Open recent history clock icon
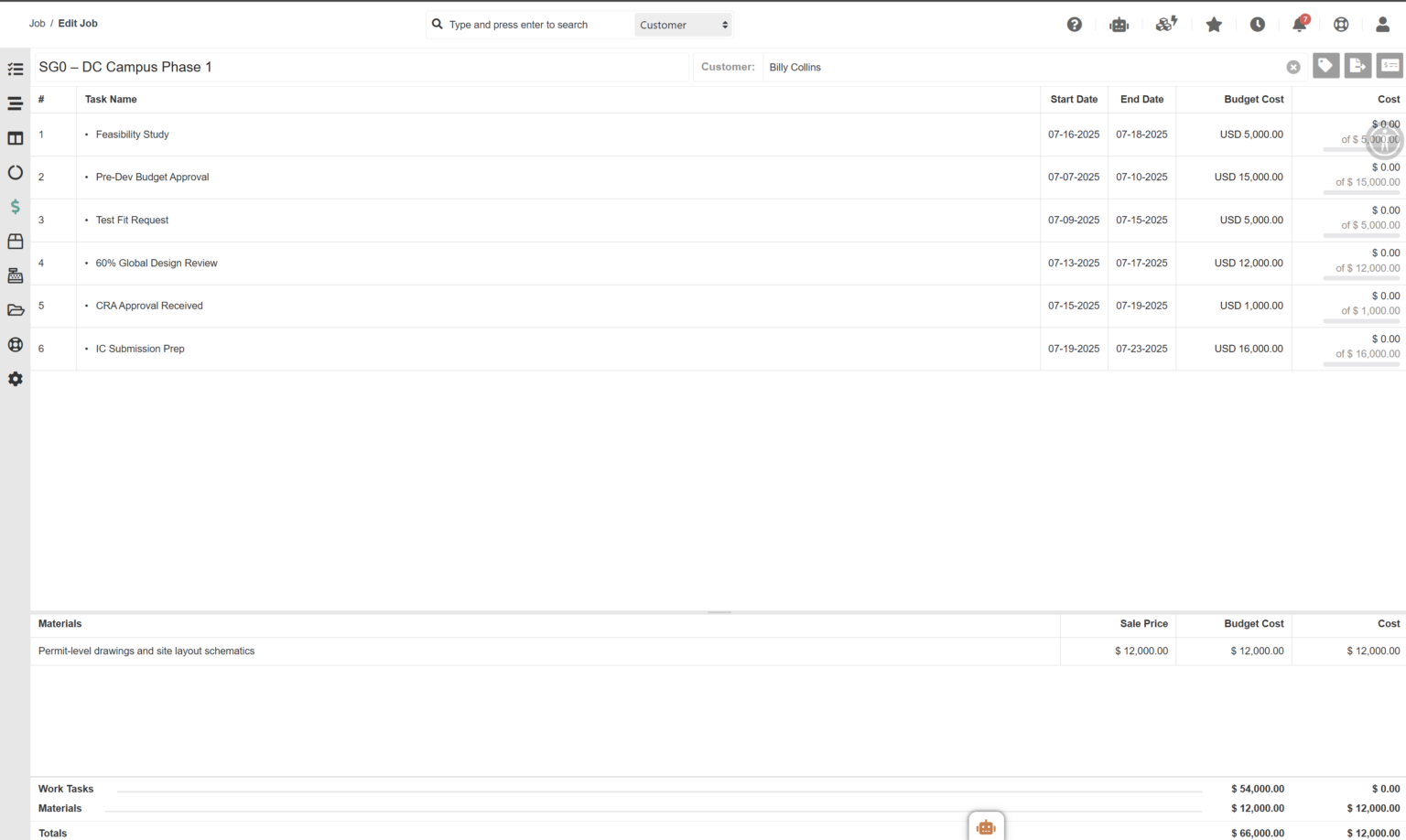This screenshot has height=840, width=1406. coord(1257,25)
